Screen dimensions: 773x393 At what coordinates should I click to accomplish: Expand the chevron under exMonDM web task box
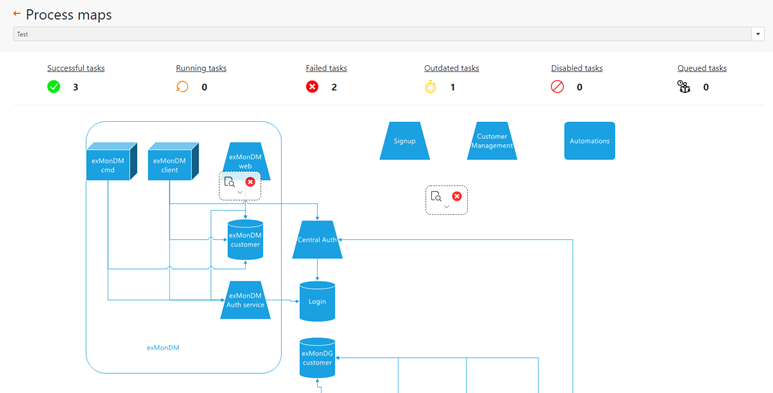[x=240, y=192]
